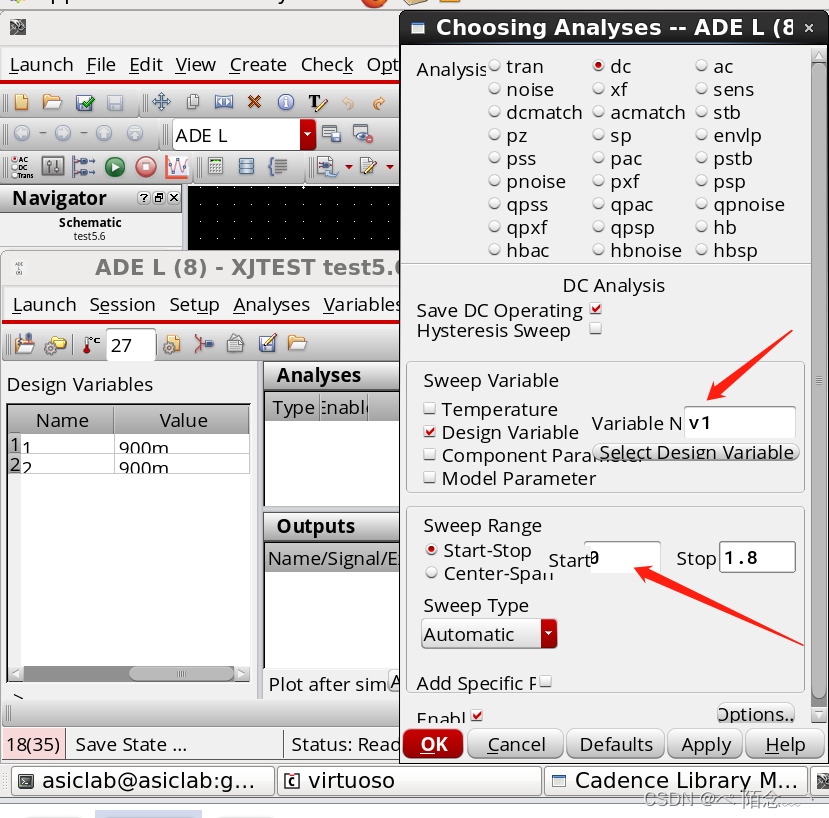Enable the Hysteresis Sweep checkbox
Viewport: 829px width, 818px height.
pyautogui.click(x=596, y=329)
